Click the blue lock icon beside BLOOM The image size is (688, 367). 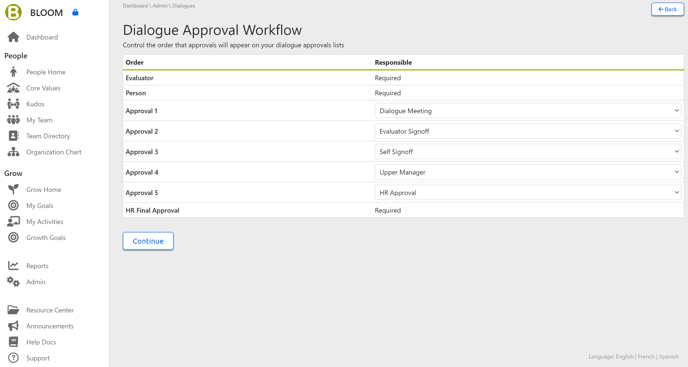click(75, 12)
